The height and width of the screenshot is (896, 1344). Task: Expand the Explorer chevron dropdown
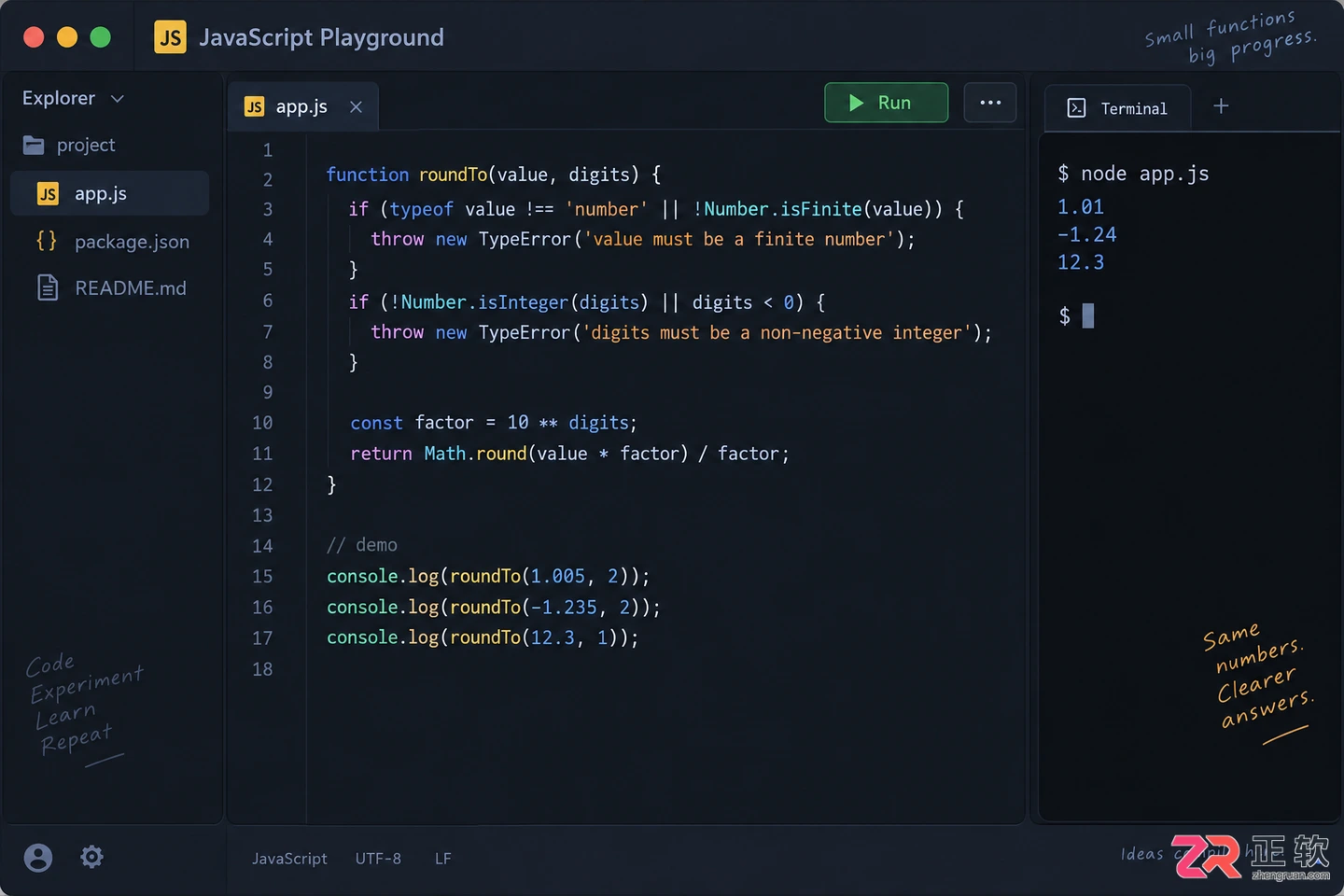pos(118,99)
